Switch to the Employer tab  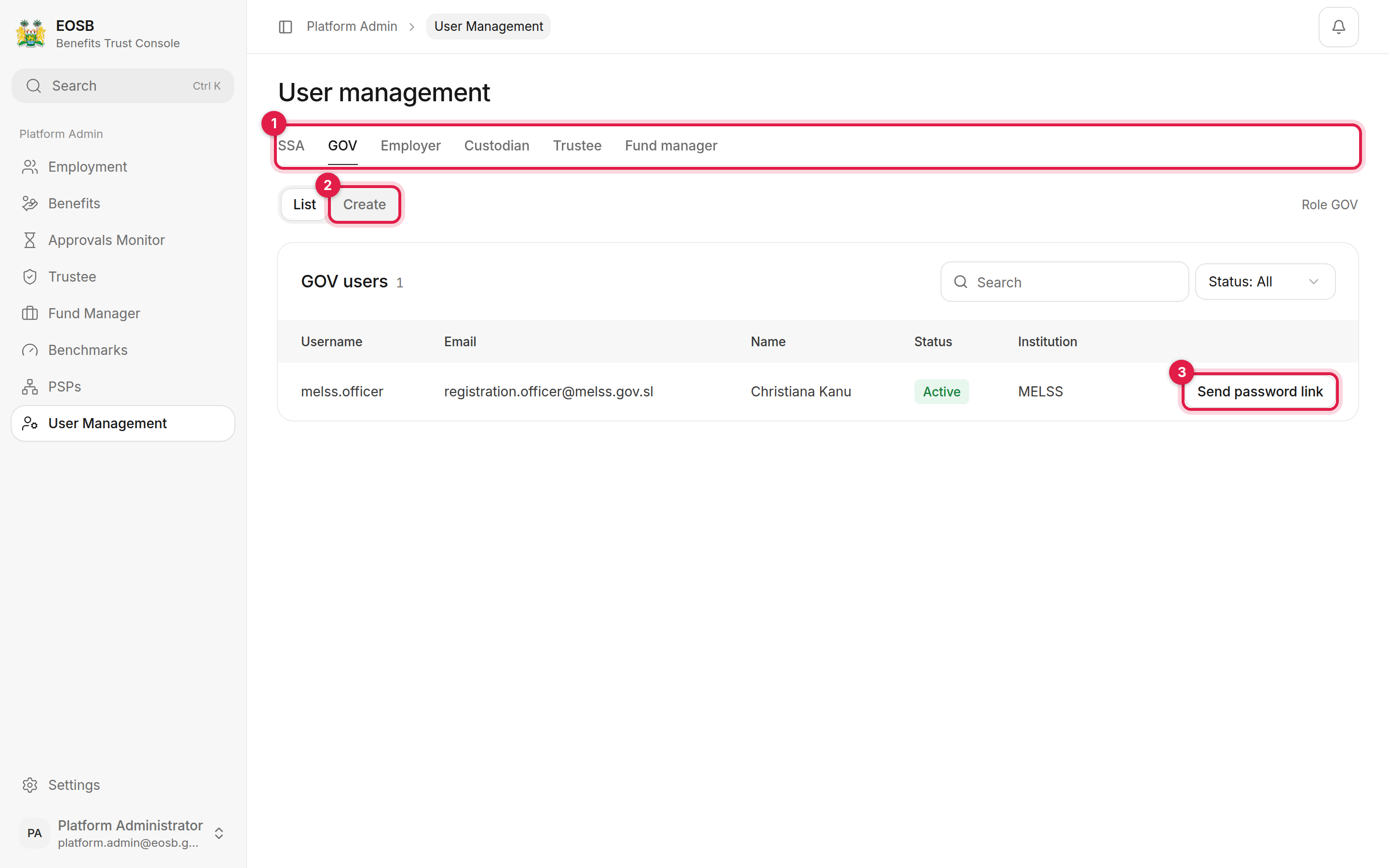pos(410,146)
